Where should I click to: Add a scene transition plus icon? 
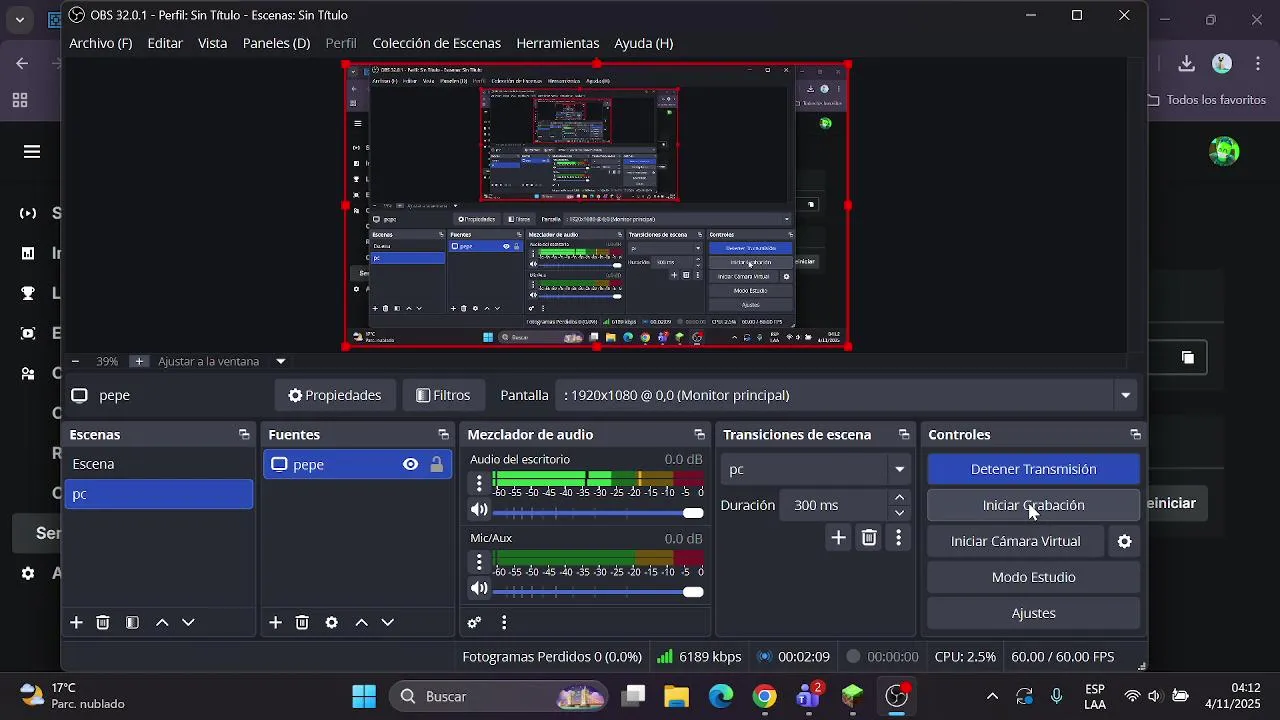point(839,538)
